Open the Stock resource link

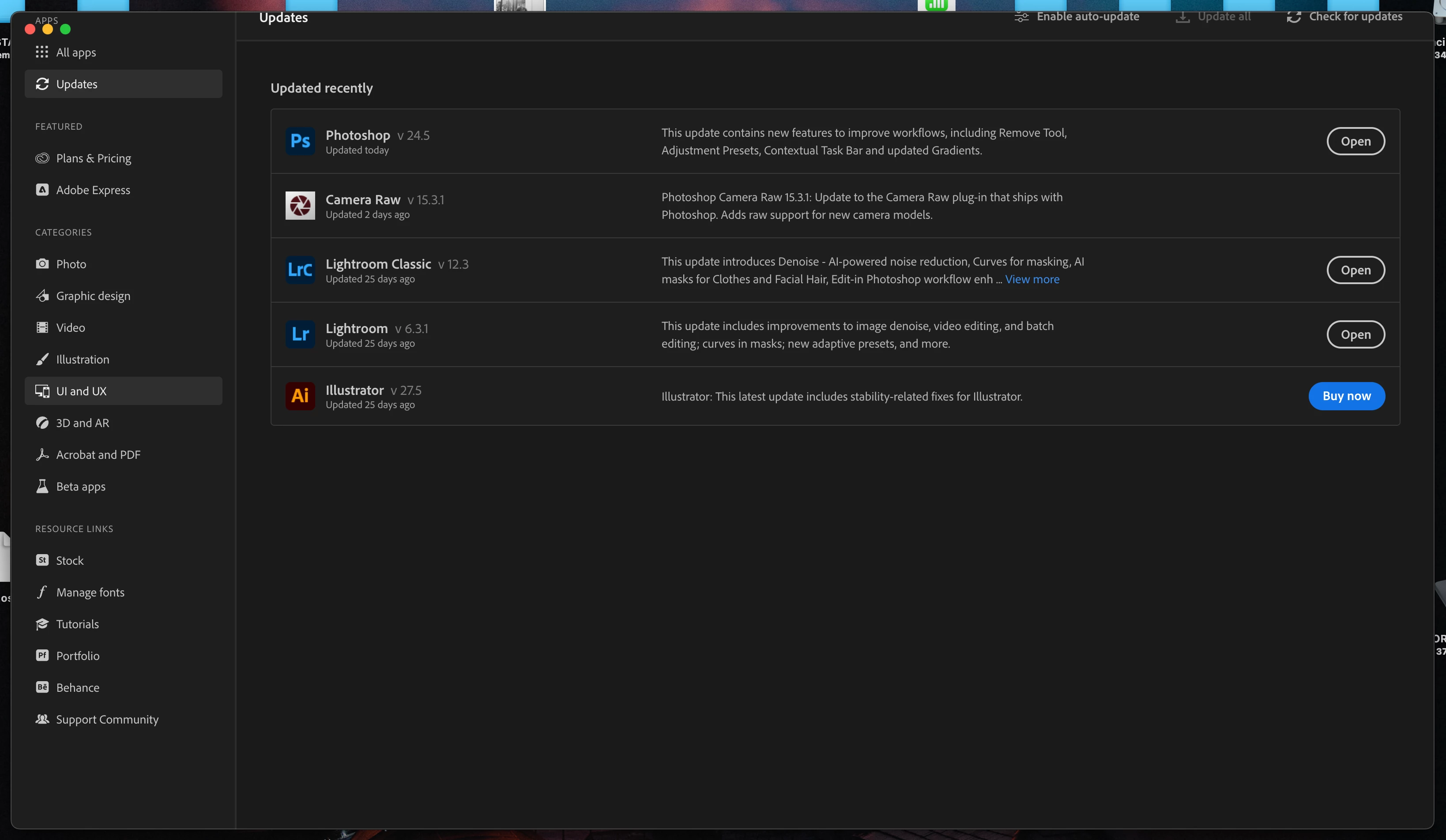click(x=69, y=560)
